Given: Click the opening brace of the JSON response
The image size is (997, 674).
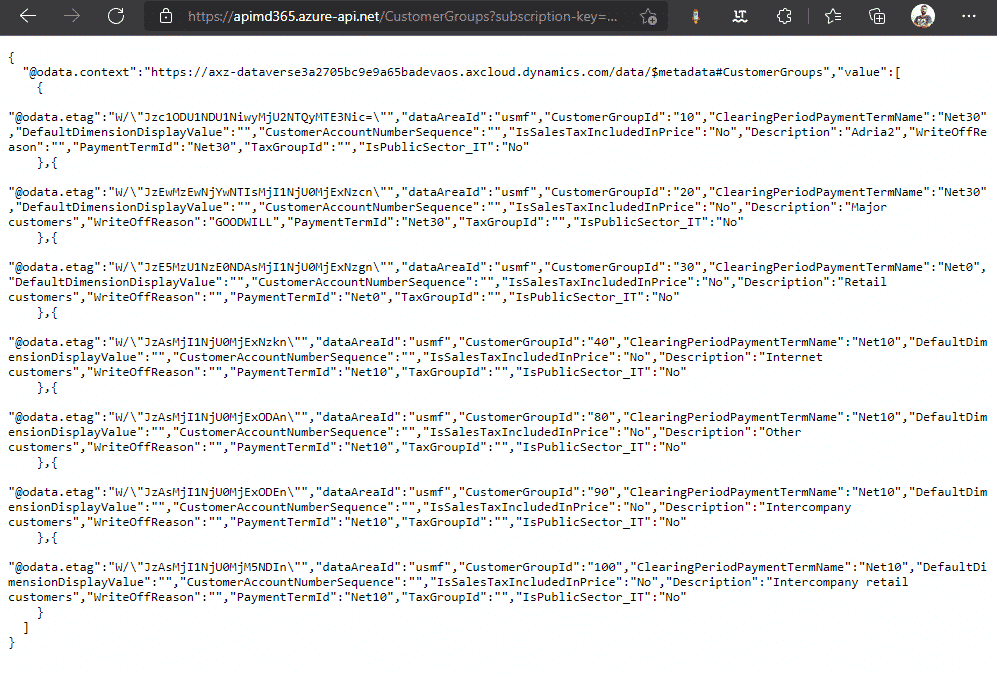Looking at the screenshot, I should tap(11, 57).
